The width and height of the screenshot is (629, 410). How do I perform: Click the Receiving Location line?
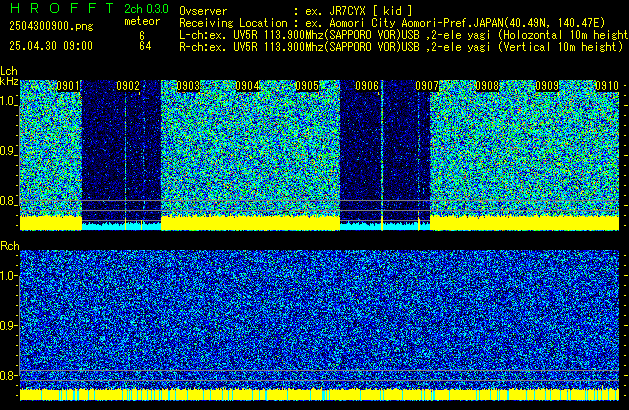(392, 23)
